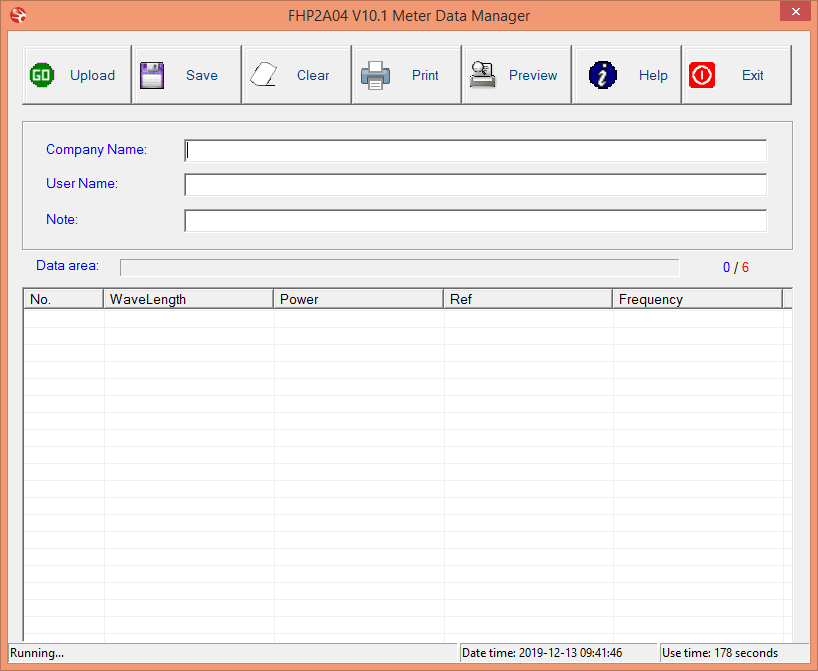Sort by WaveLength column header

tap(188, 299)
